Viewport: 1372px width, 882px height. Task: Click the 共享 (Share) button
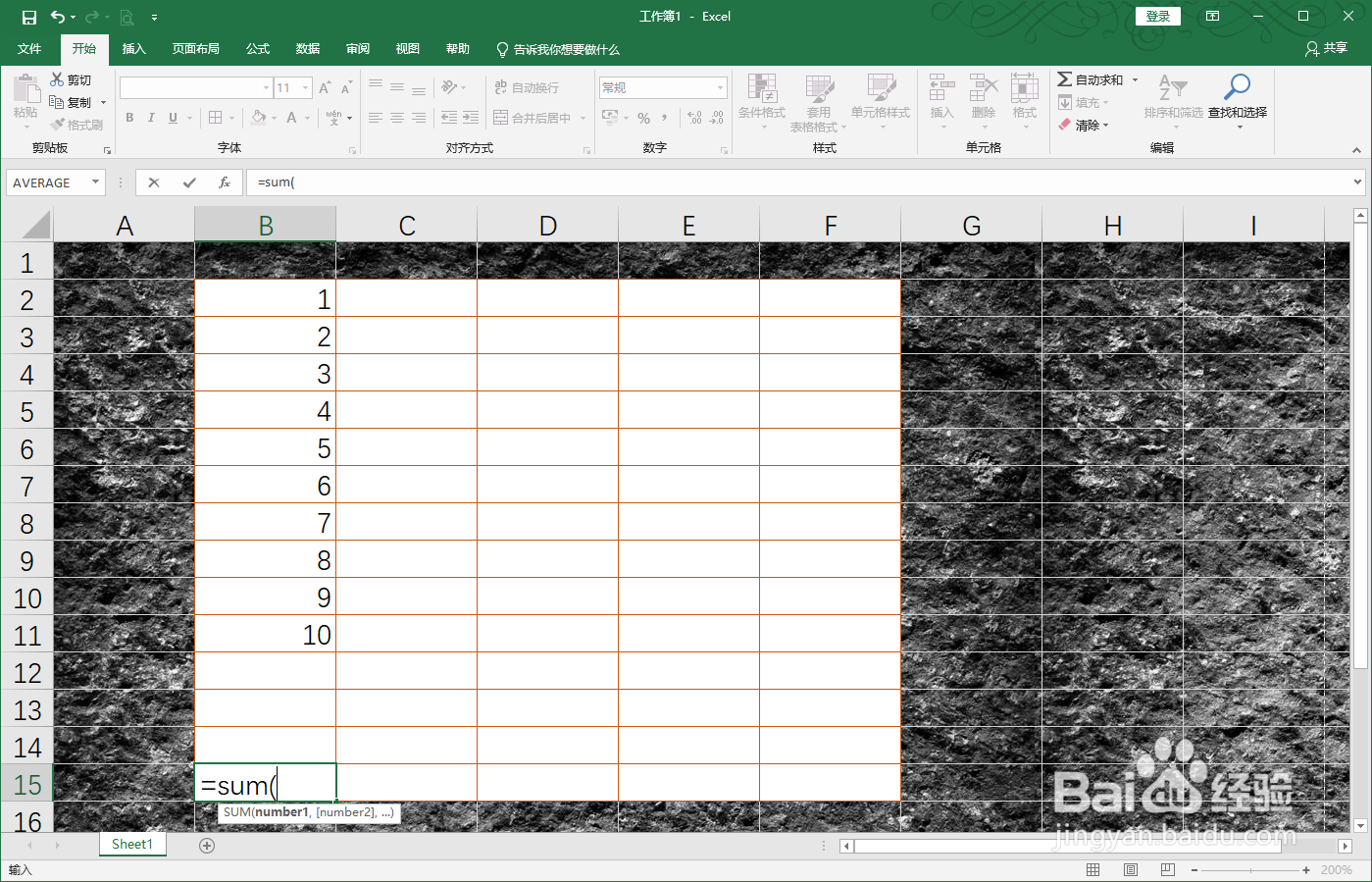point(1326,48)
